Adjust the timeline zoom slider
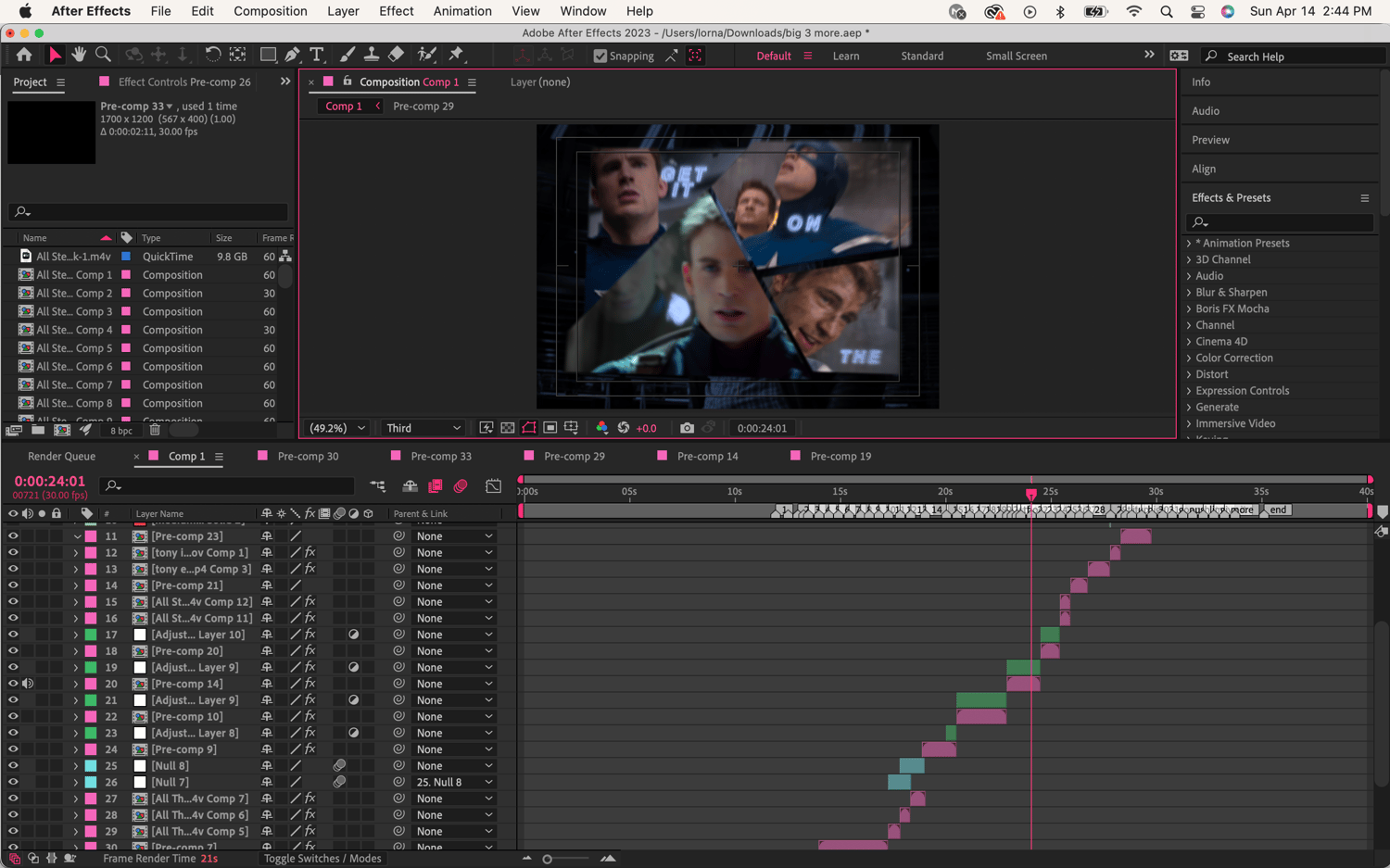Image resolution: width=1390 pixels, height=868 pixels. click(x=548, y=859)
